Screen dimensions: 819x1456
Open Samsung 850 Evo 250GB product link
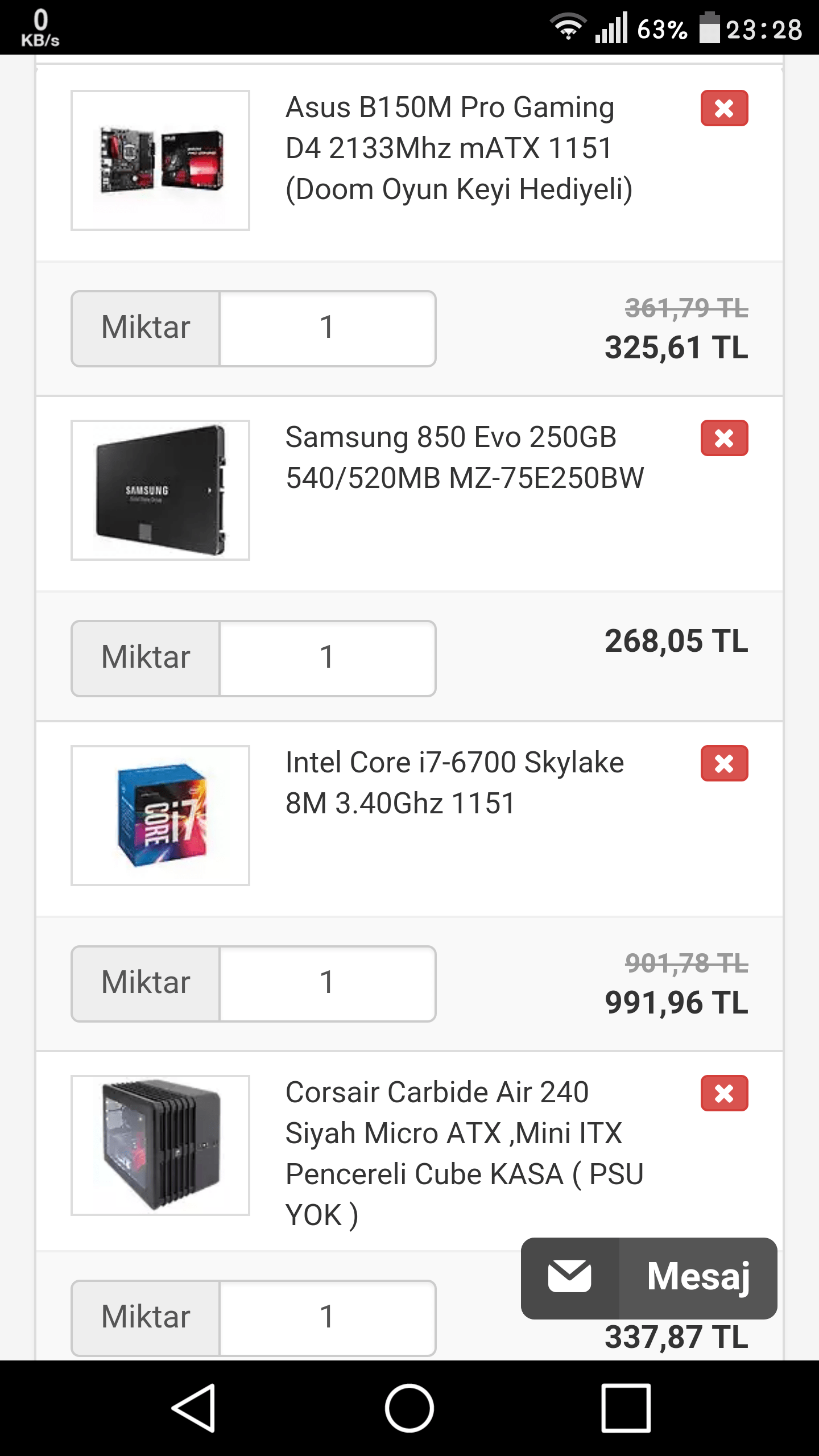[464, 457]
